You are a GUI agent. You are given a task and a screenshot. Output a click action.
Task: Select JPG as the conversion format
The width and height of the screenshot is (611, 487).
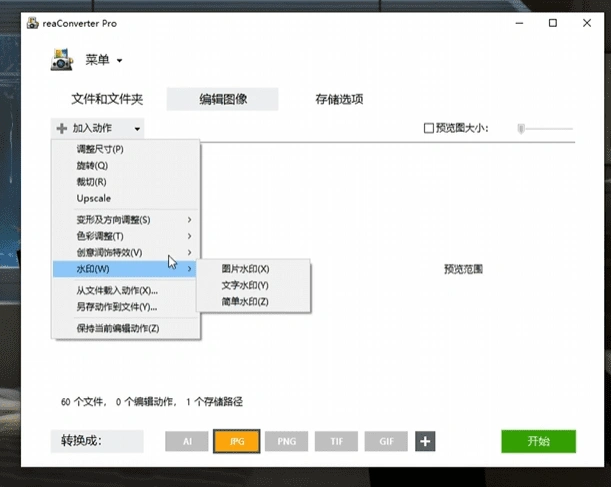tap(237, 441)
